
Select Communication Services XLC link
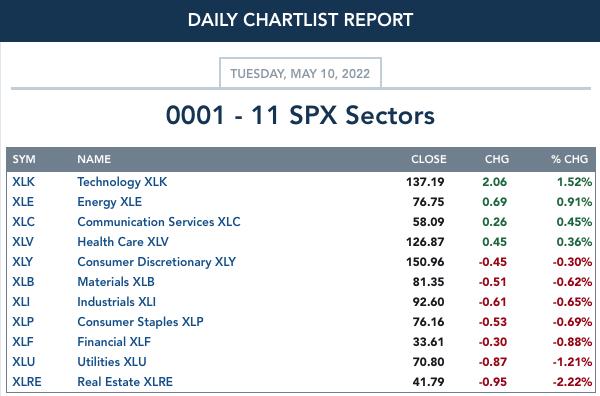pos(159,222)
